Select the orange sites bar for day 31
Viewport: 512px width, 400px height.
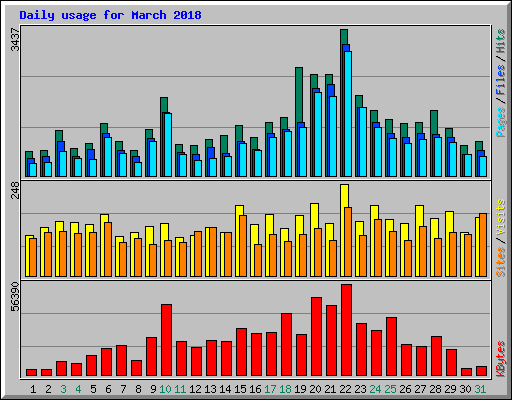(x=483, y=245)
